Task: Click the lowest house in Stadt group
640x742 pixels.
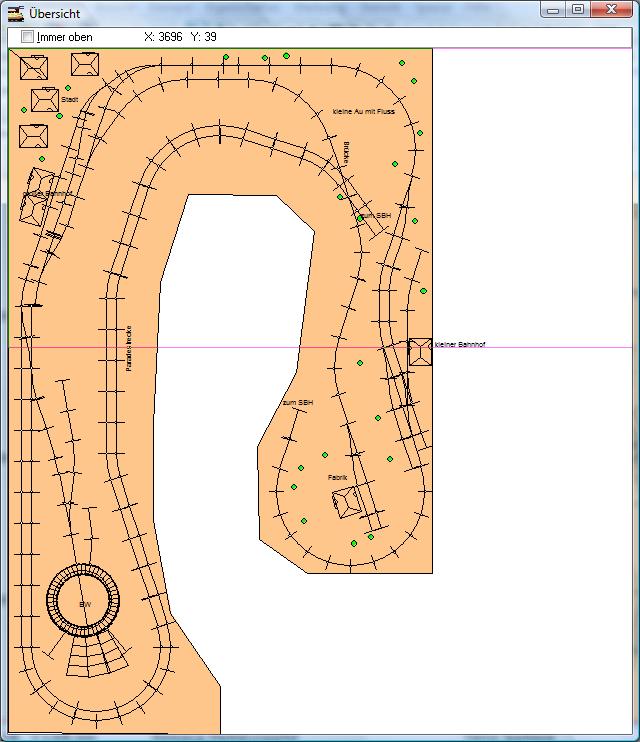Action: [x=34, y=136]
